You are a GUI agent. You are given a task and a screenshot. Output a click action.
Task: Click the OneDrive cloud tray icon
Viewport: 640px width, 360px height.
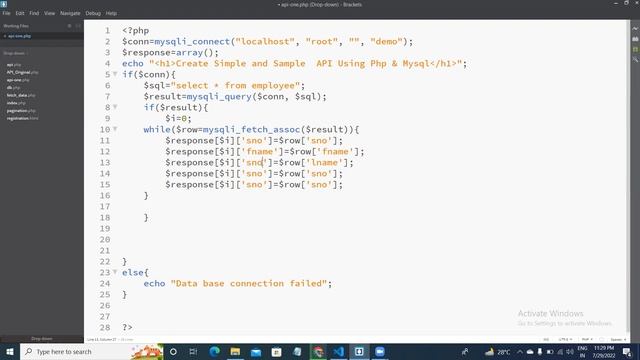tap(530, 351)
